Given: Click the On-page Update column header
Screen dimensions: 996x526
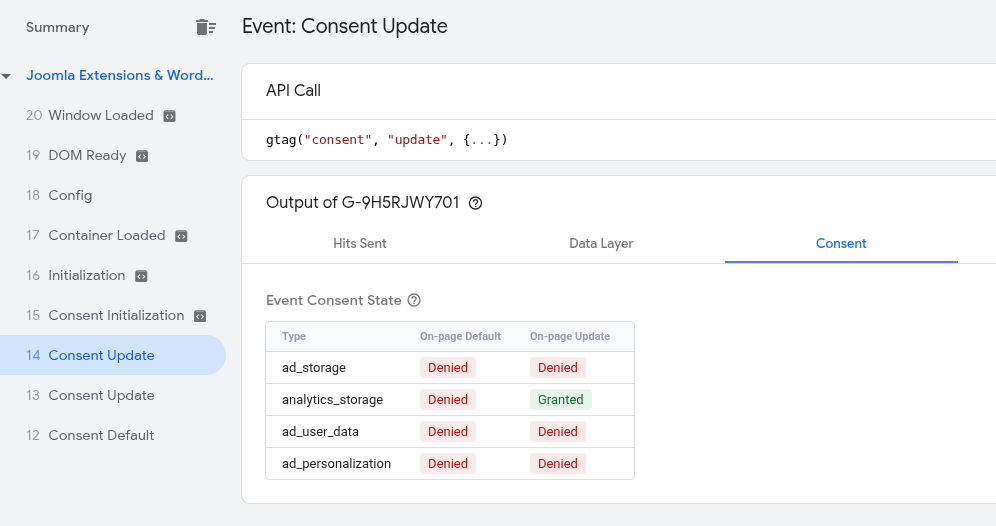Looking at the screenshot, I should pyautogui.click(x=570, y=336).
